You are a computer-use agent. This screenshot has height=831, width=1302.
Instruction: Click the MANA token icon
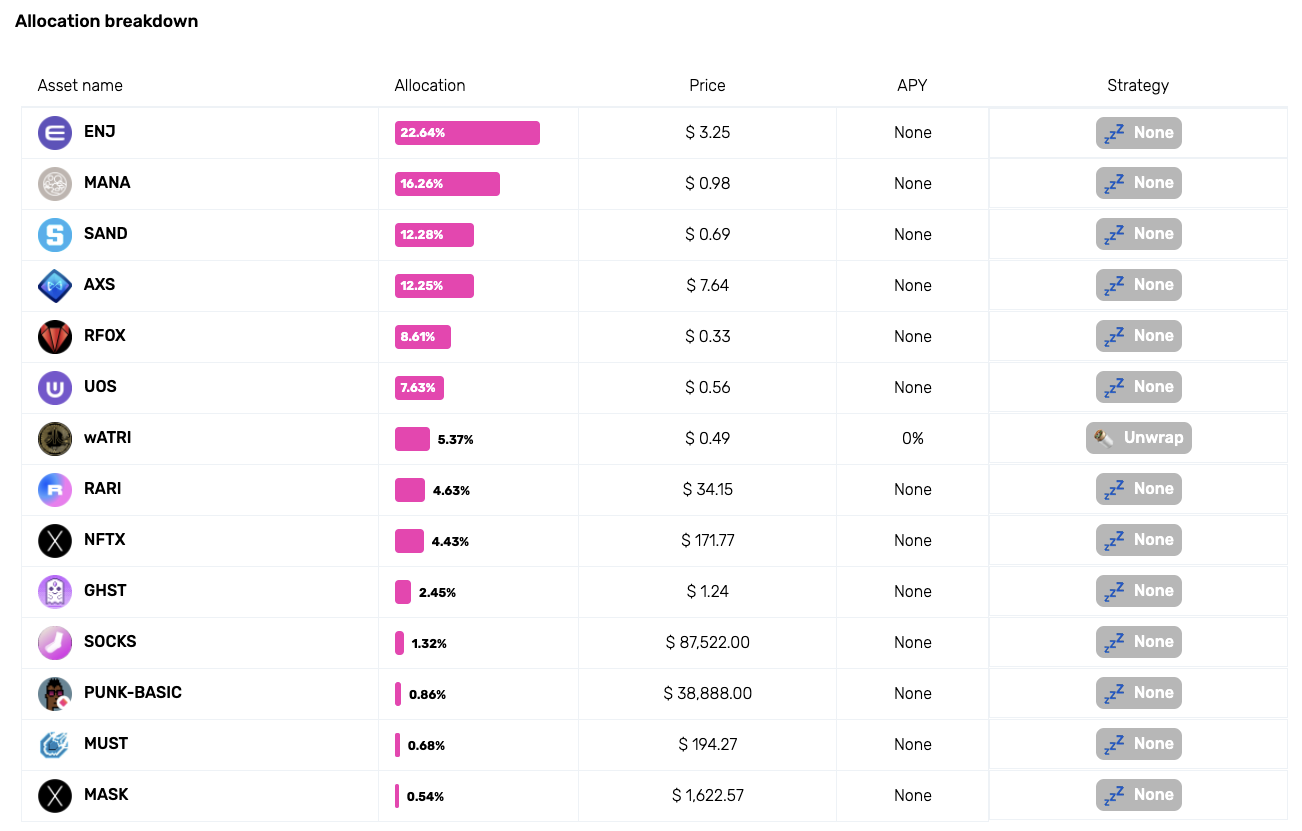pos(55,184)
